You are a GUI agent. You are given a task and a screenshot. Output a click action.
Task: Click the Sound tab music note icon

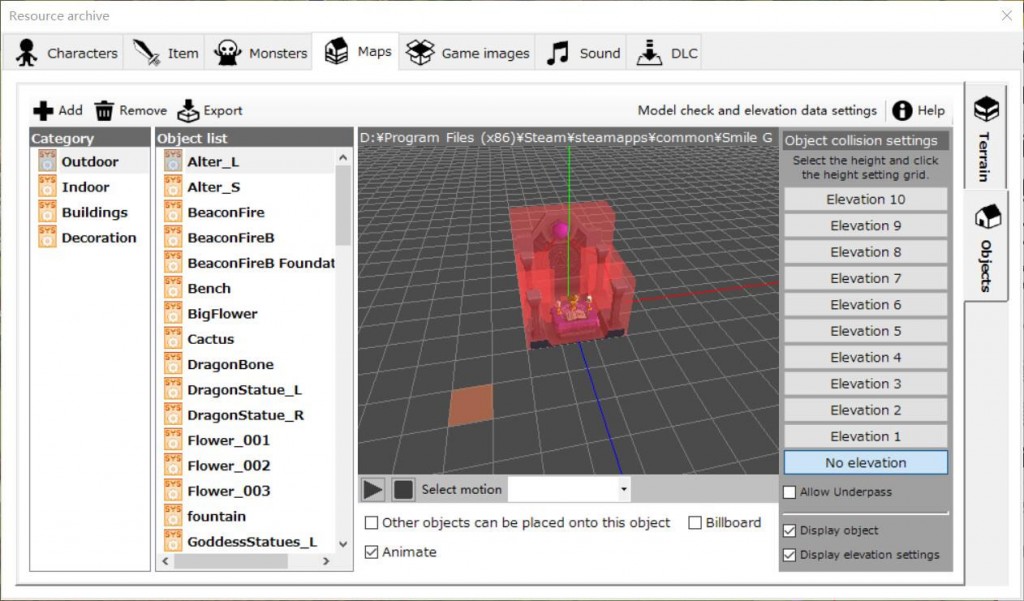click(x=558, y=53)
